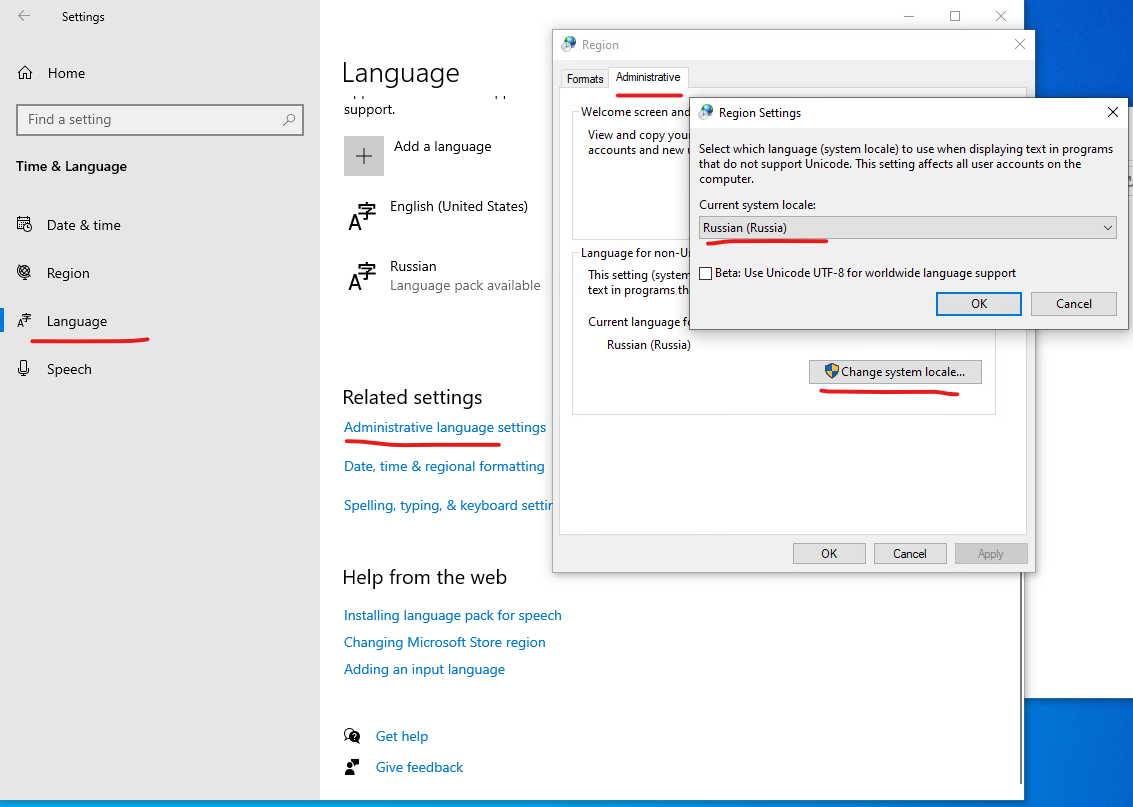Click the Region window globe icon

click(x=569, y=44)
